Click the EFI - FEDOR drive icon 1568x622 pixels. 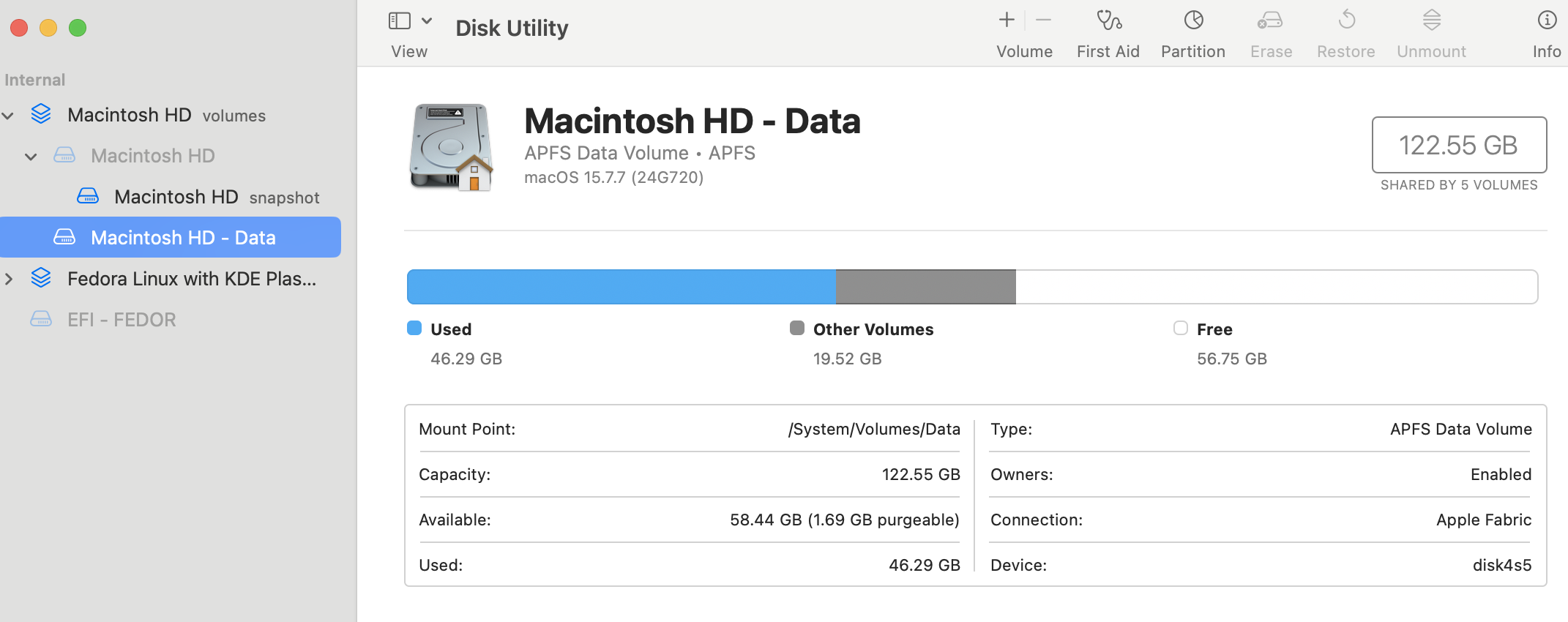(41, 319)
